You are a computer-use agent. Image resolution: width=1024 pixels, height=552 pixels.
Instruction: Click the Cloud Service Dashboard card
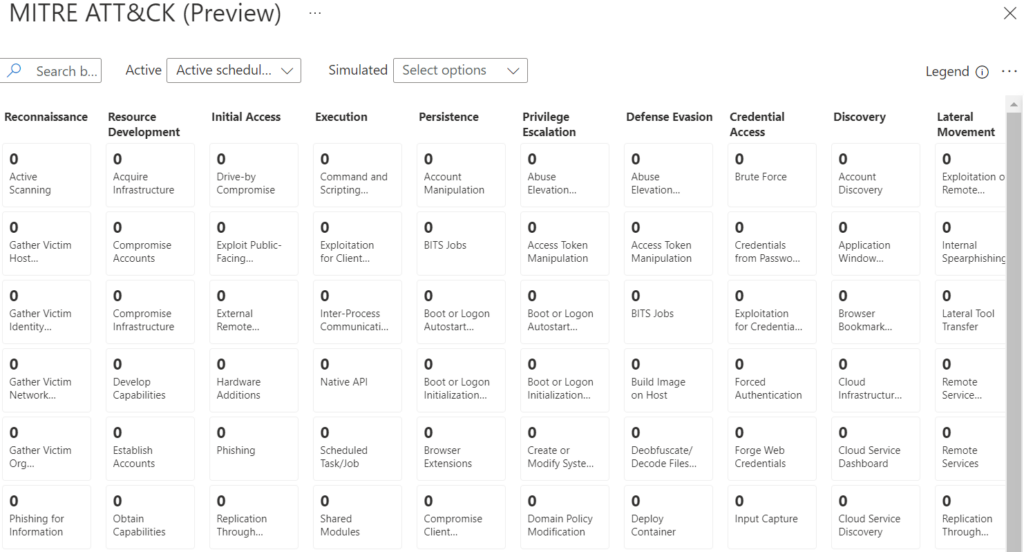[876, 449]
